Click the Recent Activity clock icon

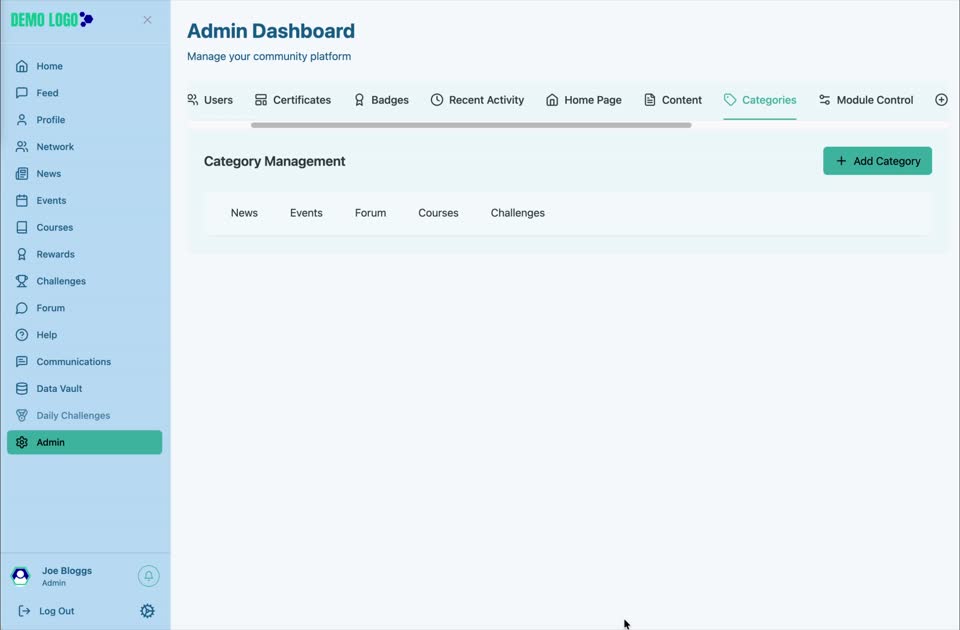(x=437, y=100)
